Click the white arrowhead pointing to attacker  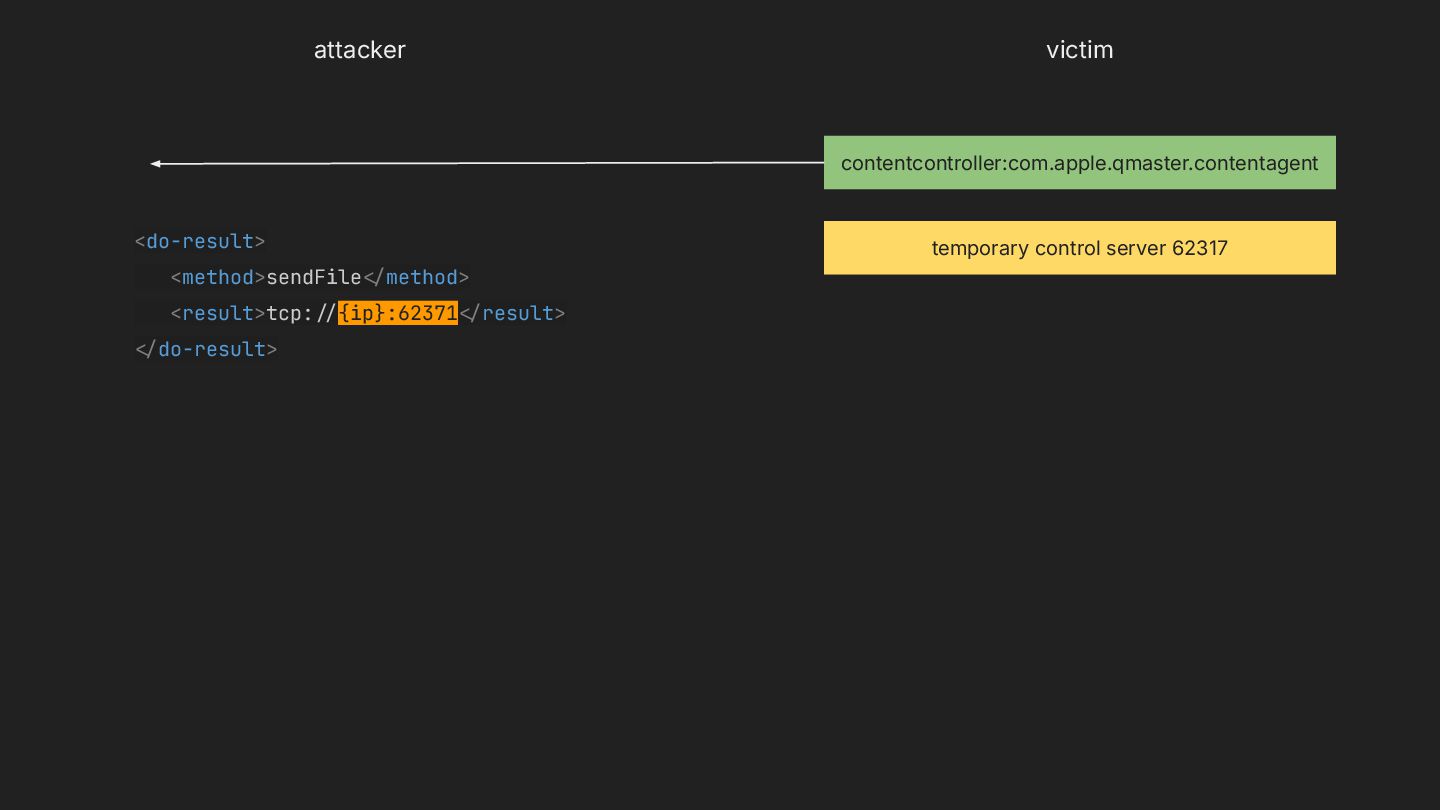pos(156,164)
